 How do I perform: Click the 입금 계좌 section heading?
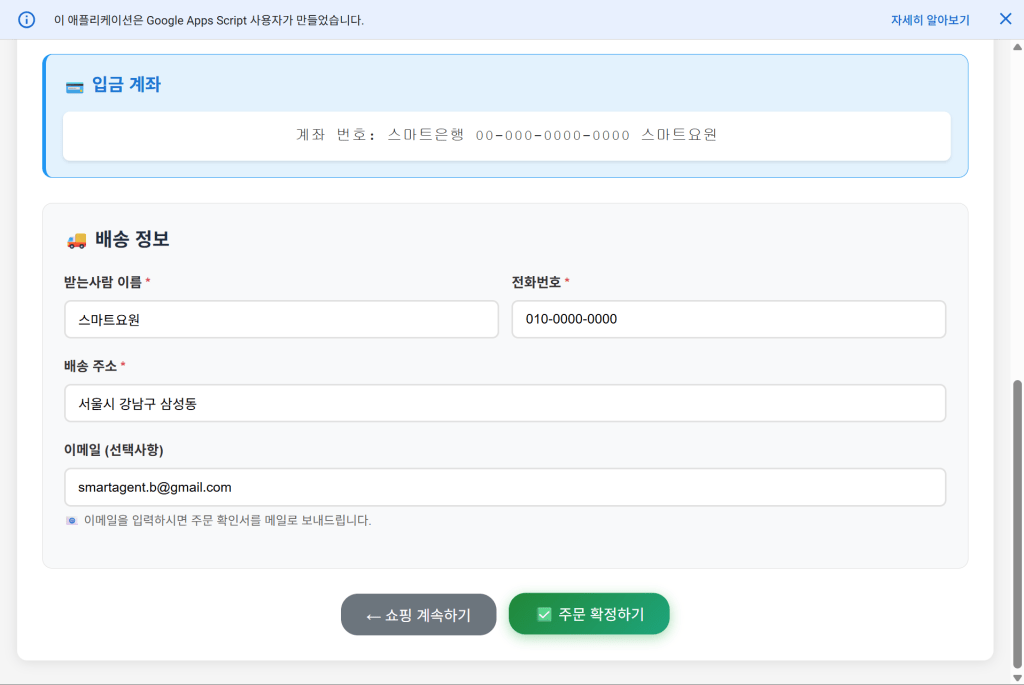126,85
